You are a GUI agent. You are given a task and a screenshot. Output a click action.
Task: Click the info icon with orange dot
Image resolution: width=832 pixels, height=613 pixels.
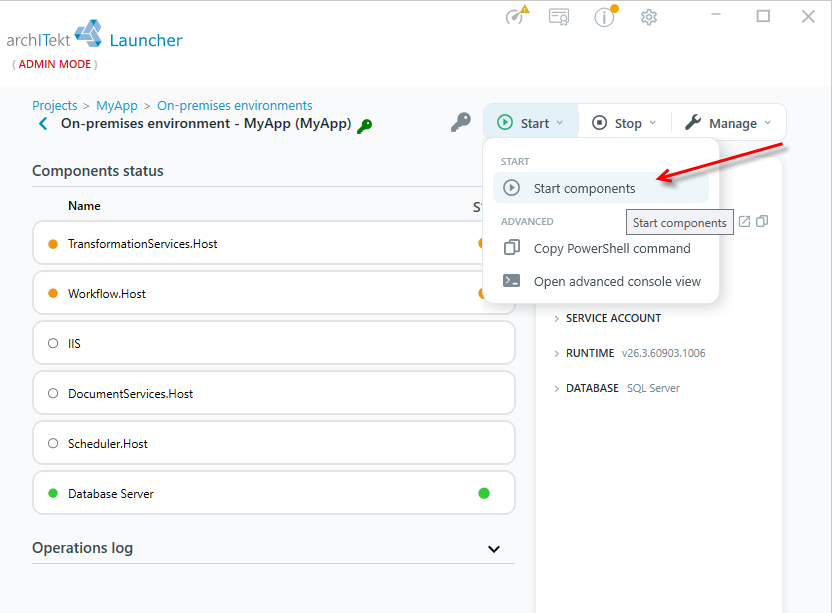tap(605, 16)
